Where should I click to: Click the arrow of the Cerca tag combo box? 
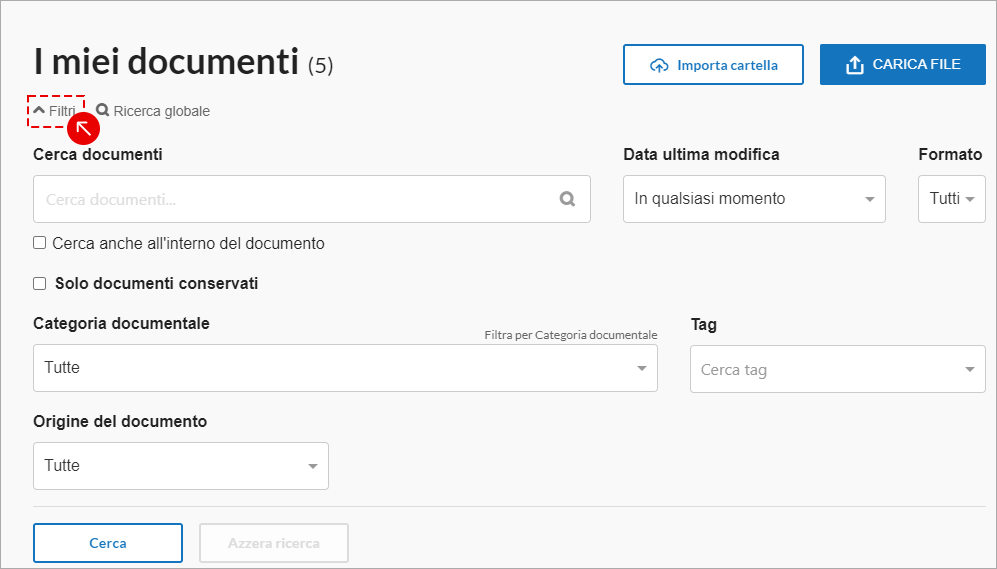pos(970,369)
